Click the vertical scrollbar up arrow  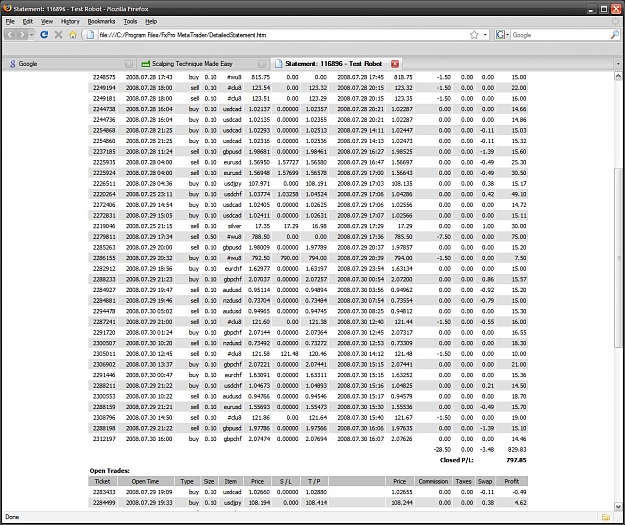click(618, 76)
